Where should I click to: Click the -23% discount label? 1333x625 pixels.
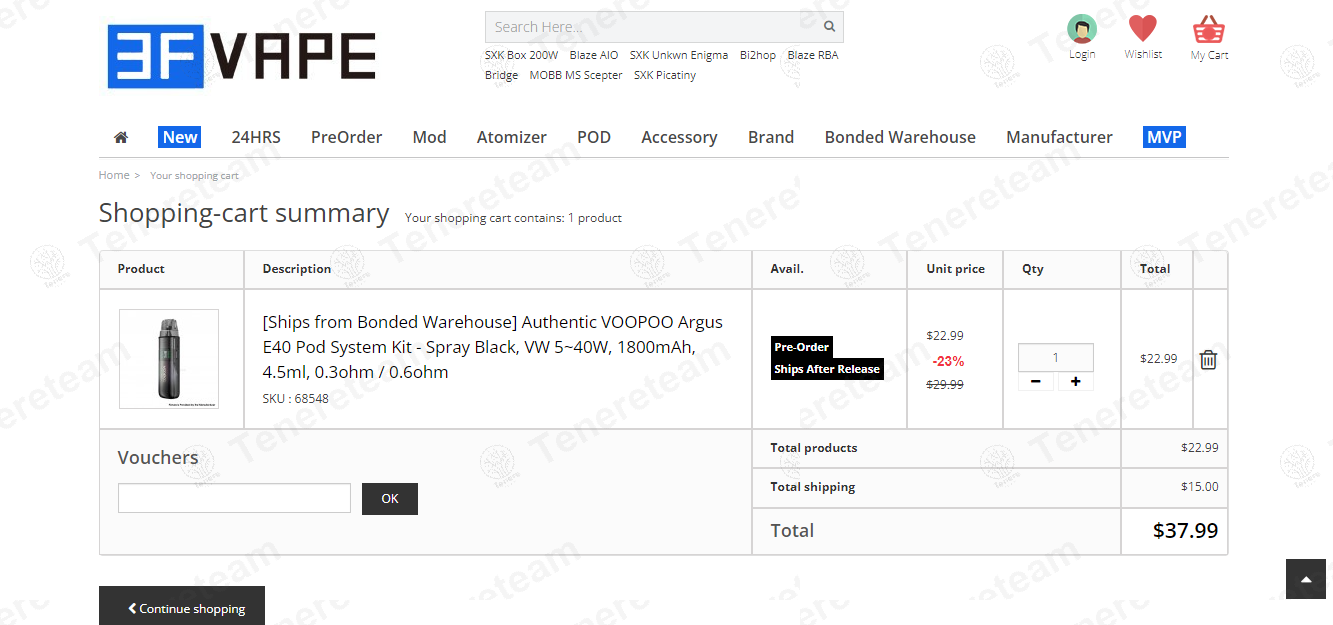tap(948, 361)
